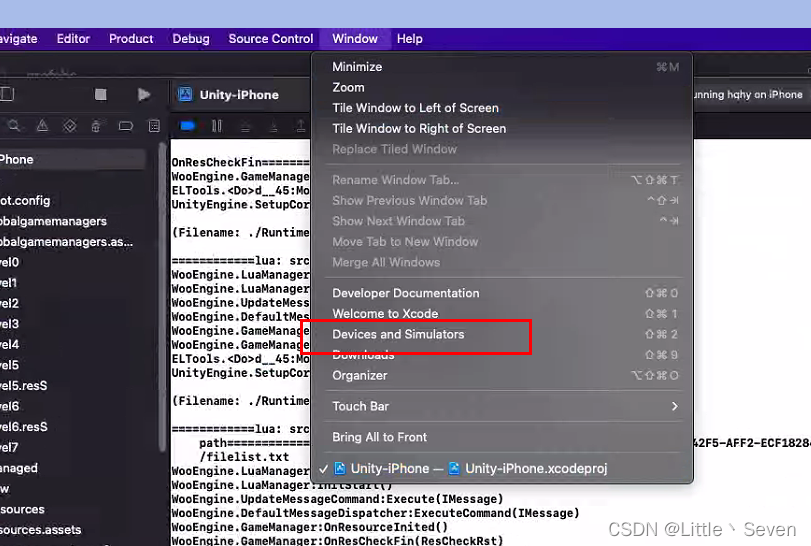Screen dimensions: 811x546
Task: Open the Help menu
Action: [x=410, y=39]
